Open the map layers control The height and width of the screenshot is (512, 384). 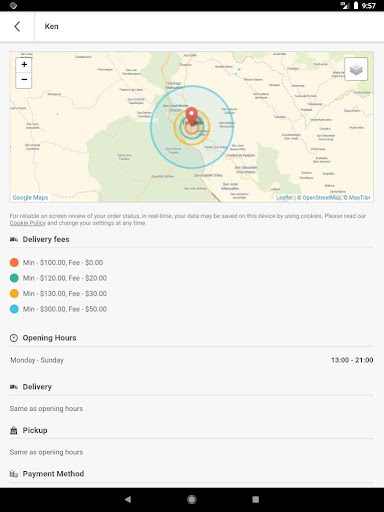(356, 69)
